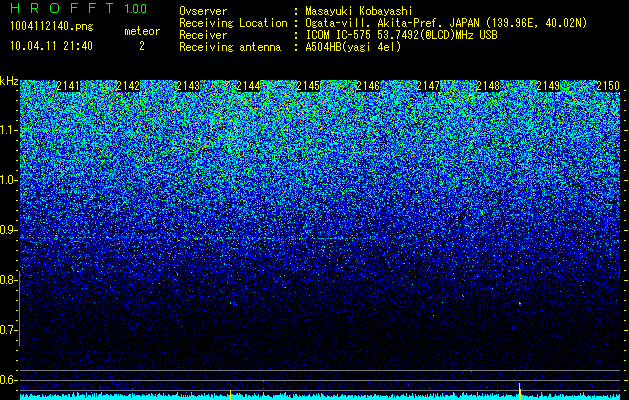Click the HROFFT 1.0.0 title text
The height and width of the screenshot is (400, 629).
[x=79, y=8]
